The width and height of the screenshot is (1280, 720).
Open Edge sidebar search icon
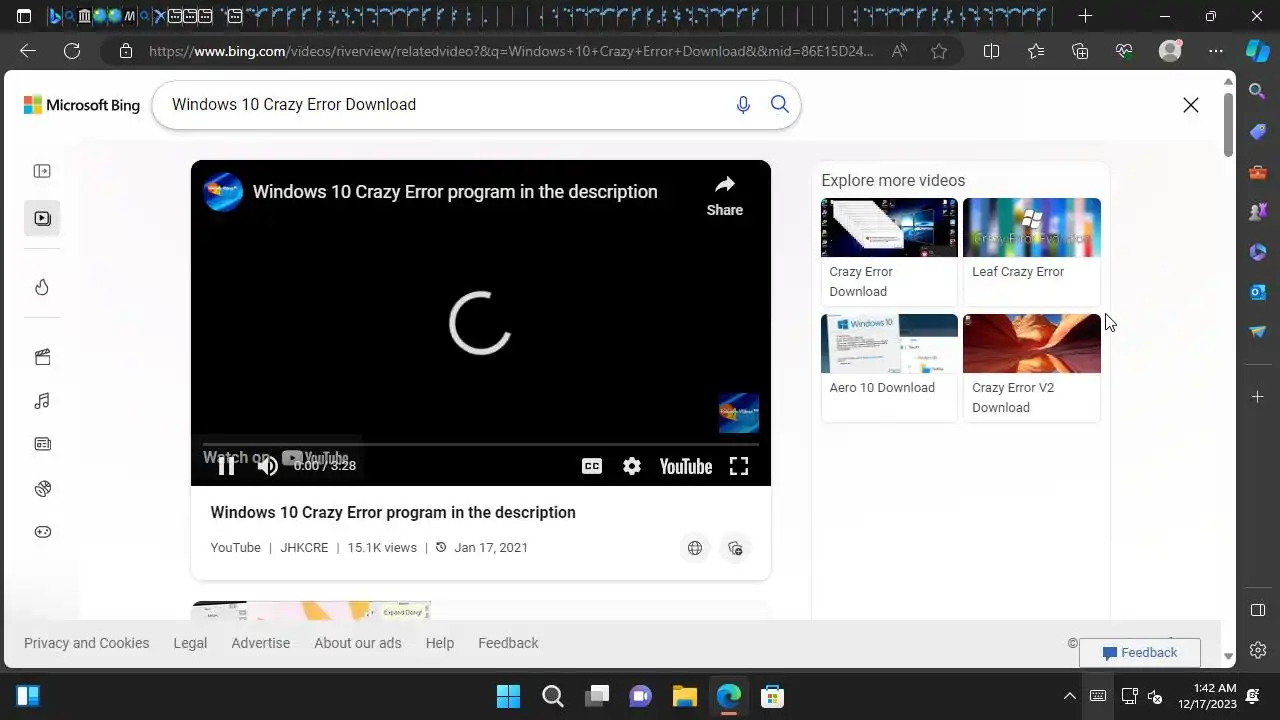pyautogui.click(x=1258, y=91)
